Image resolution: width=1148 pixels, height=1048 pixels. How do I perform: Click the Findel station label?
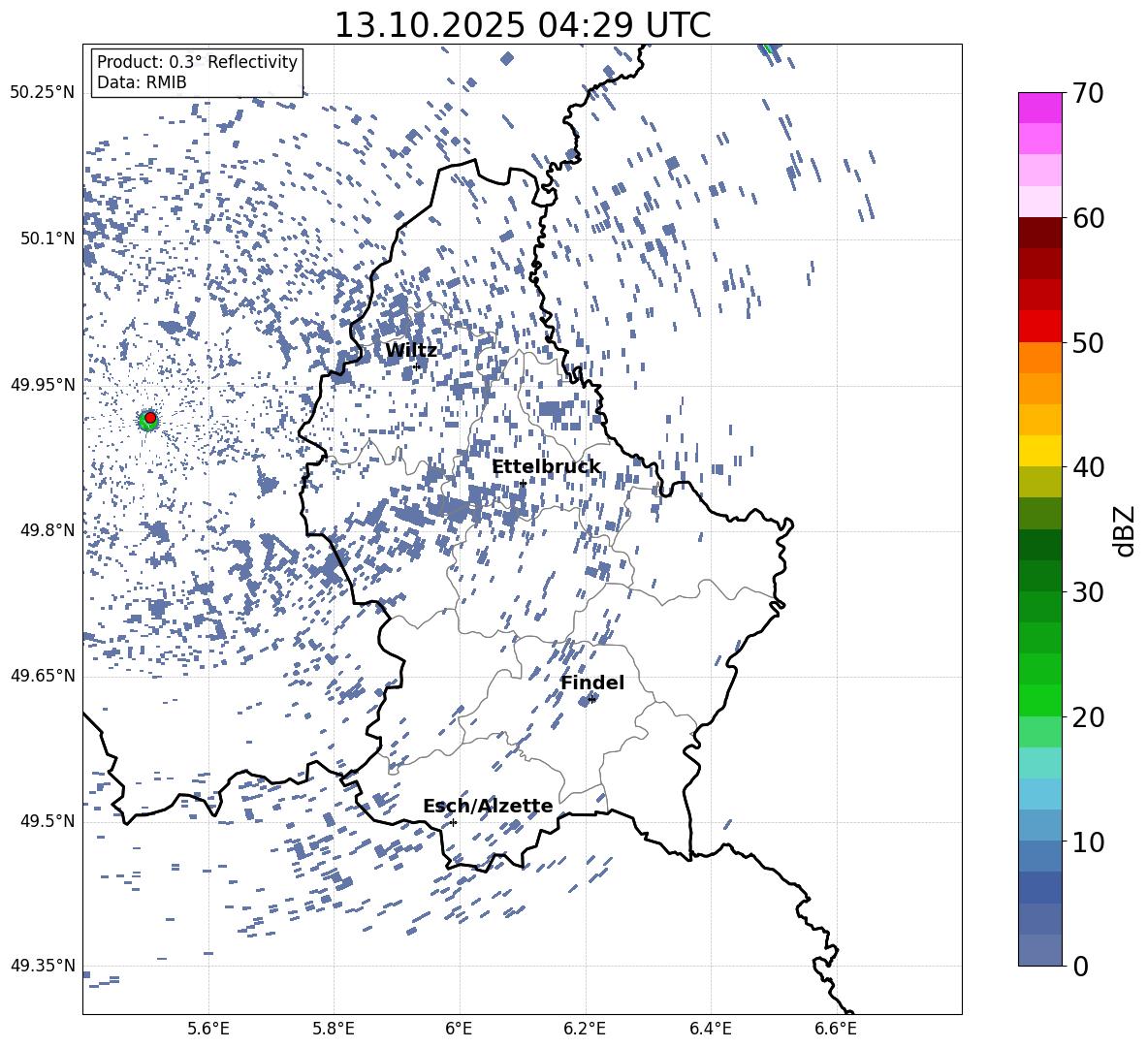[592, 683]
